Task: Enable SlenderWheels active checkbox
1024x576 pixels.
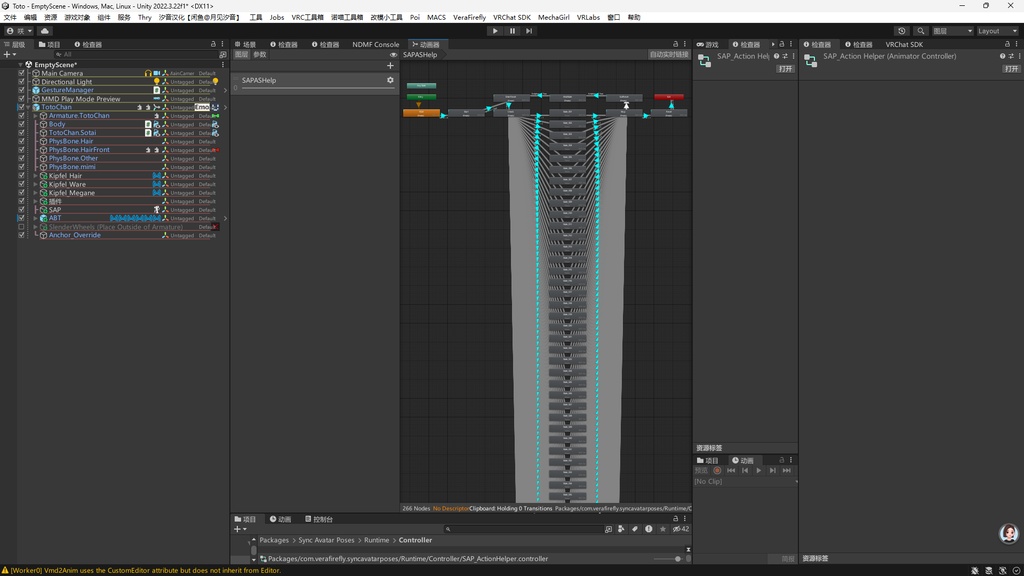Action: point(22,227)
